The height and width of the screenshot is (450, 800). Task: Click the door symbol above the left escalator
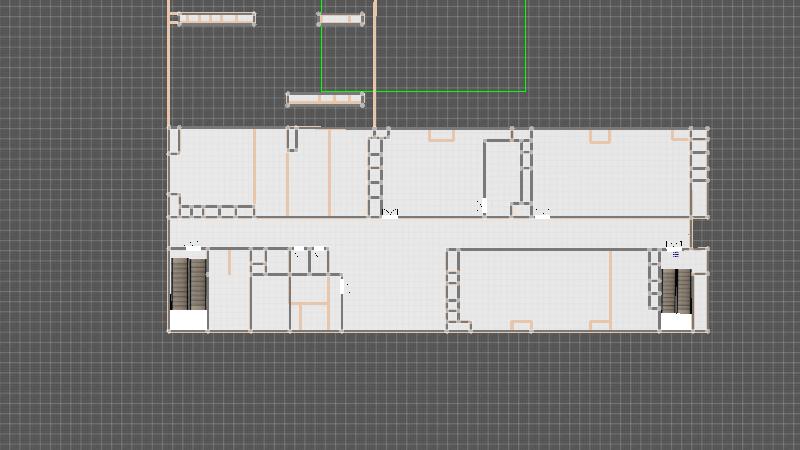click(x=193, y=245)
